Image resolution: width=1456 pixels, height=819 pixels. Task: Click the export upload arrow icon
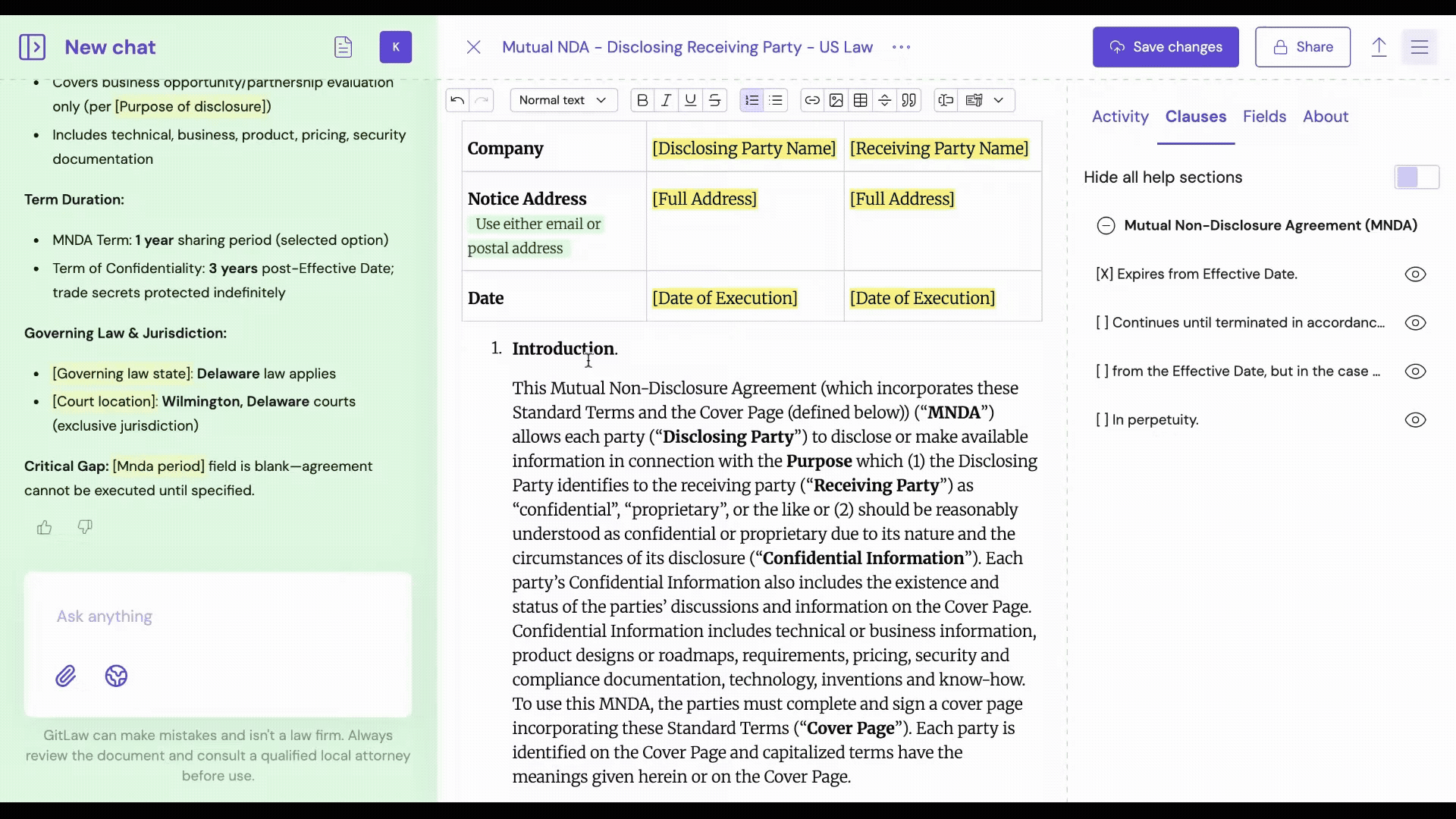click(x=1379, y=47)
